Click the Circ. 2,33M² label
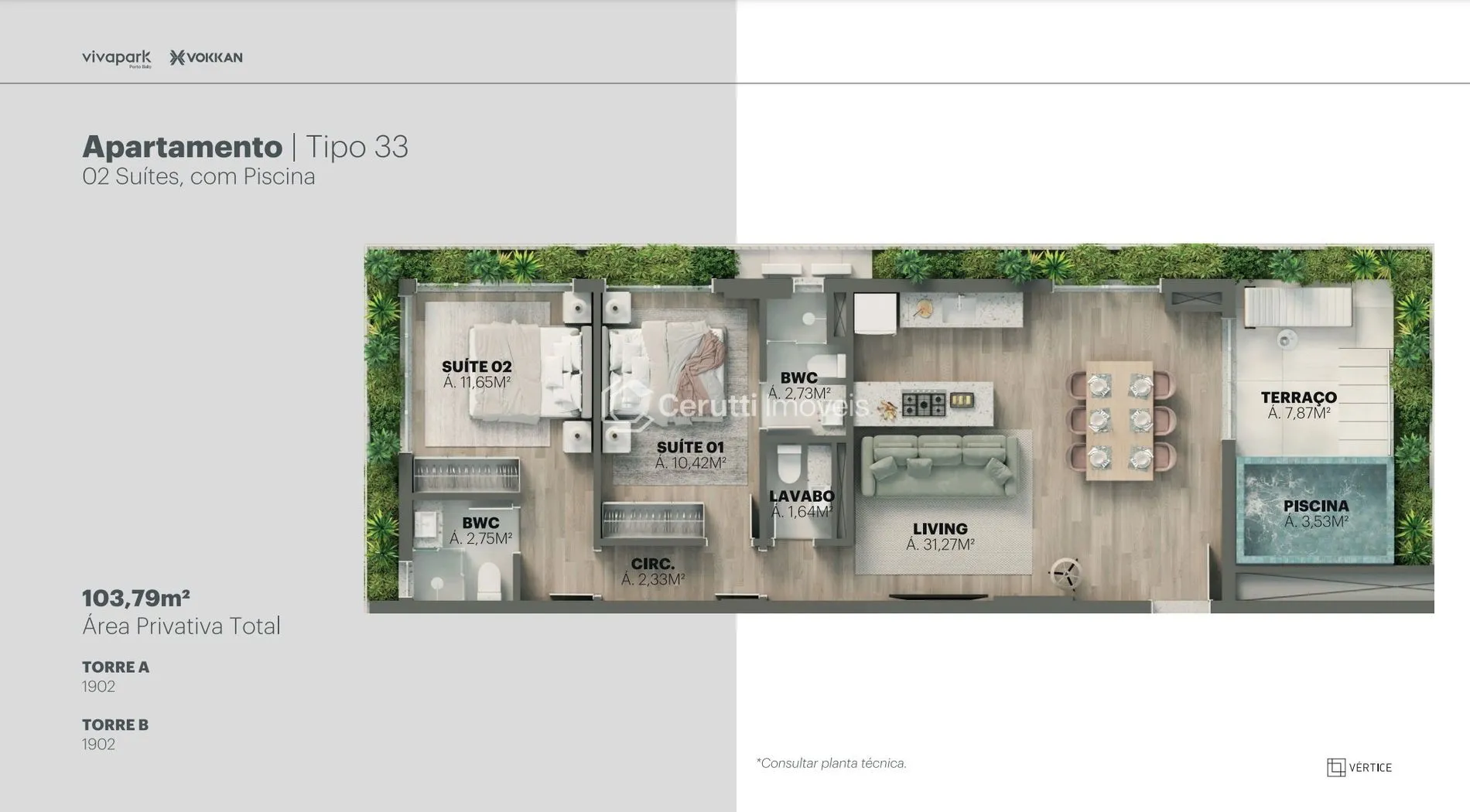This screenshot has width=1470, height=812. coord(652,571)
